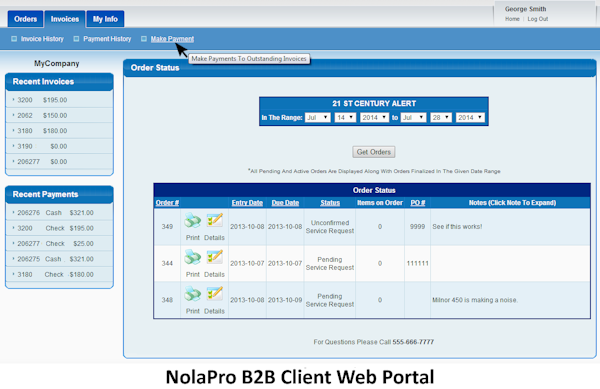This screenshot has height=389, width=600.
Task: Open recent invoice 3190 for $0.00
Action: [59, 146]
